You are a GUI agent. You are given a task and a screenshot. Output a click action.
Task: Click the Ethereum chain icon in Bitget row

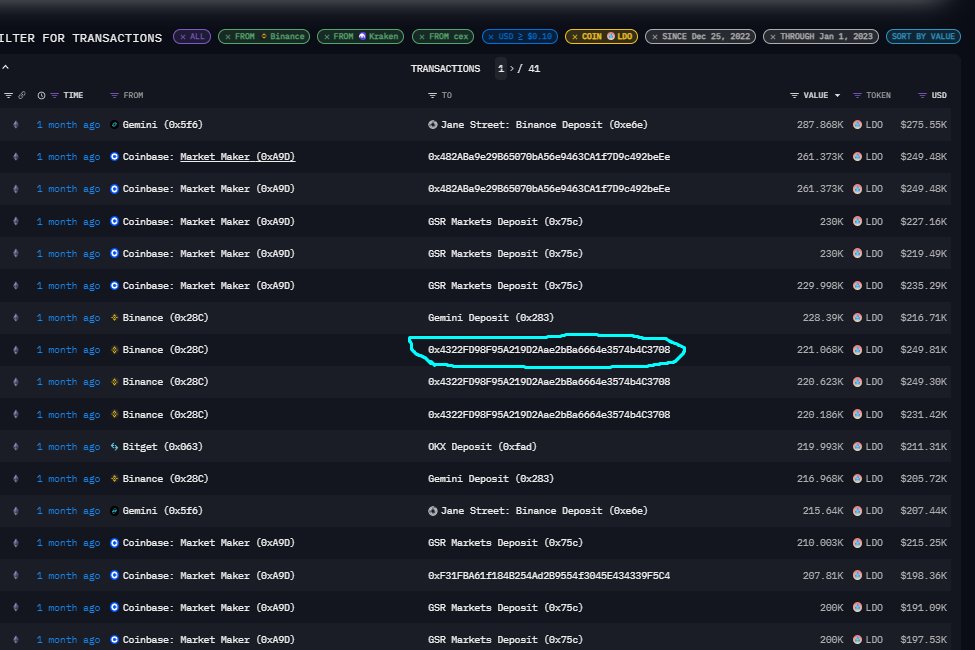[x=16, y=447]
